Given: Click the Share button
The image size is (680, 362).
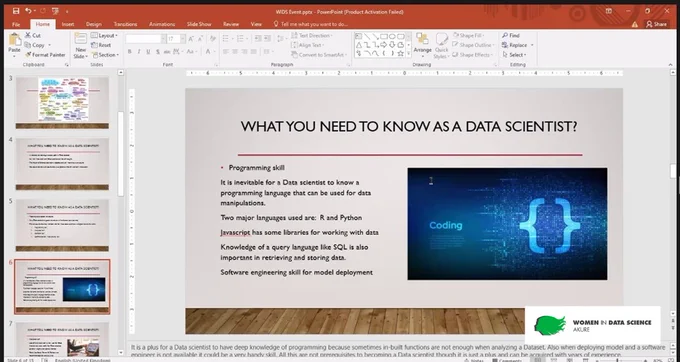Looking at the screenshot, I should point(656,24).
